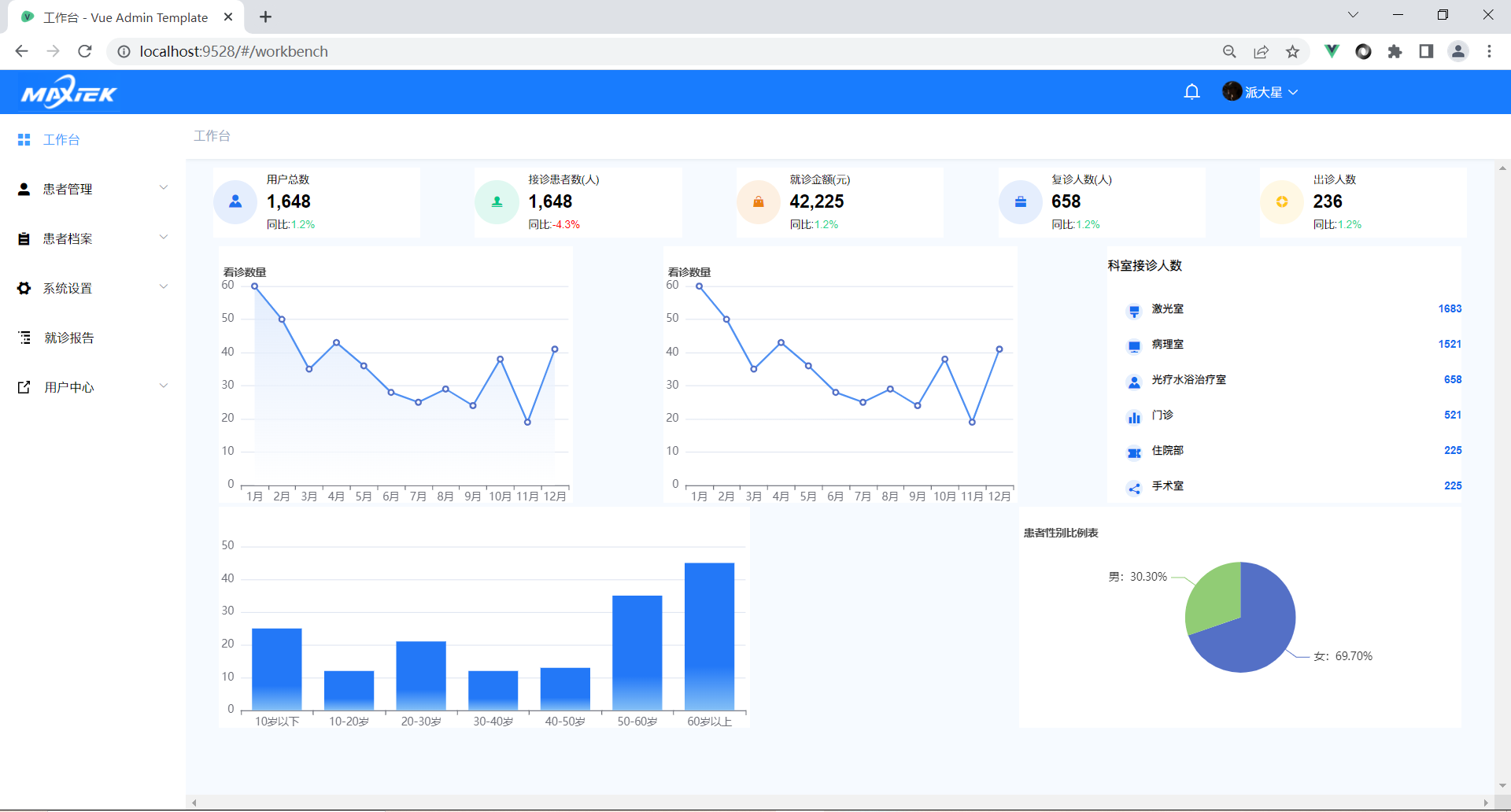Click the 工作台 grid icon in sidebar
1511x812 pixels.
[24, 139]
